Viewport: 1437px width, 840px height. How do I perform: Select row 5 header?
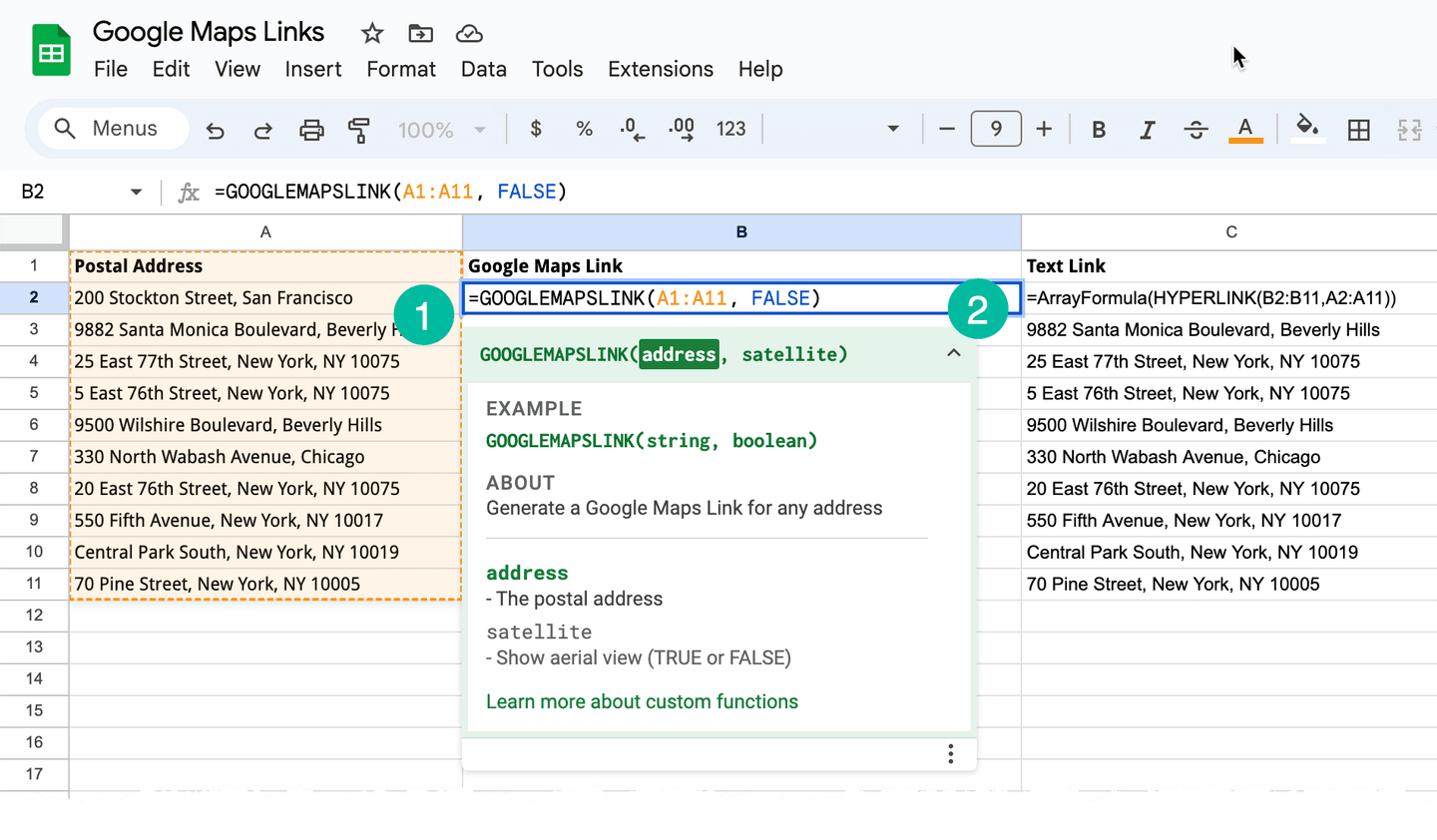coord(34,393)
